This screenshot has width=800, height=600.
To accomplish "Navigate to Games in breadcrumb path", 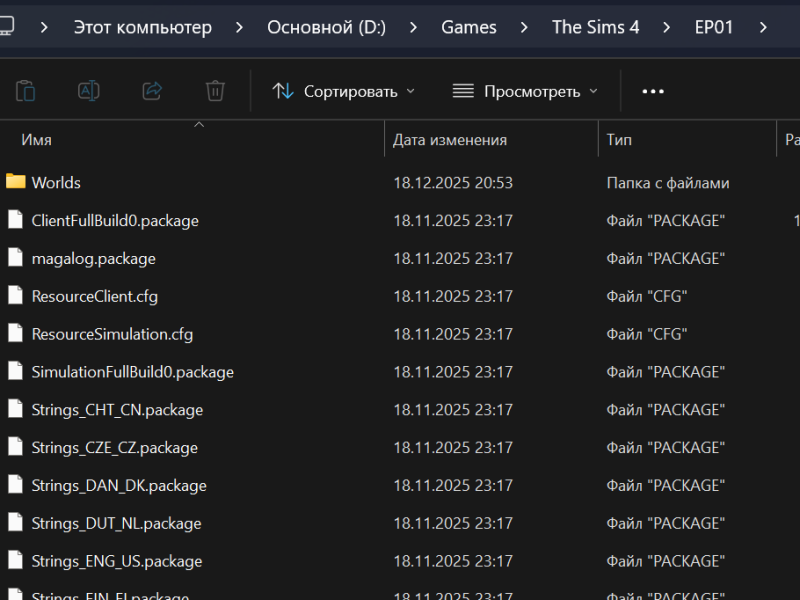I will [x=468, y=27].
